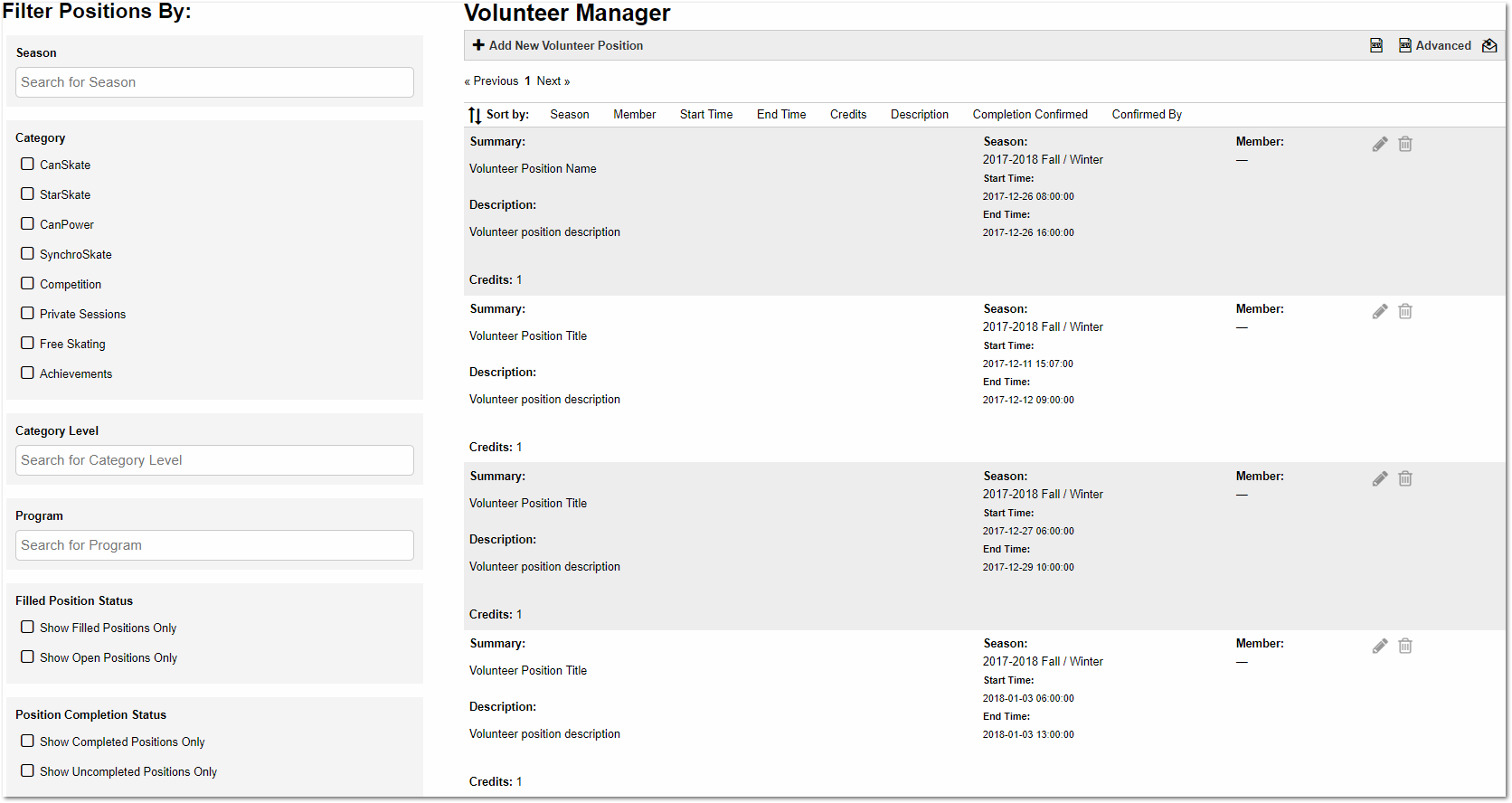Toggle sort direction arrows icon
This screenshot has width=1512, height=803.
(475, 115)
